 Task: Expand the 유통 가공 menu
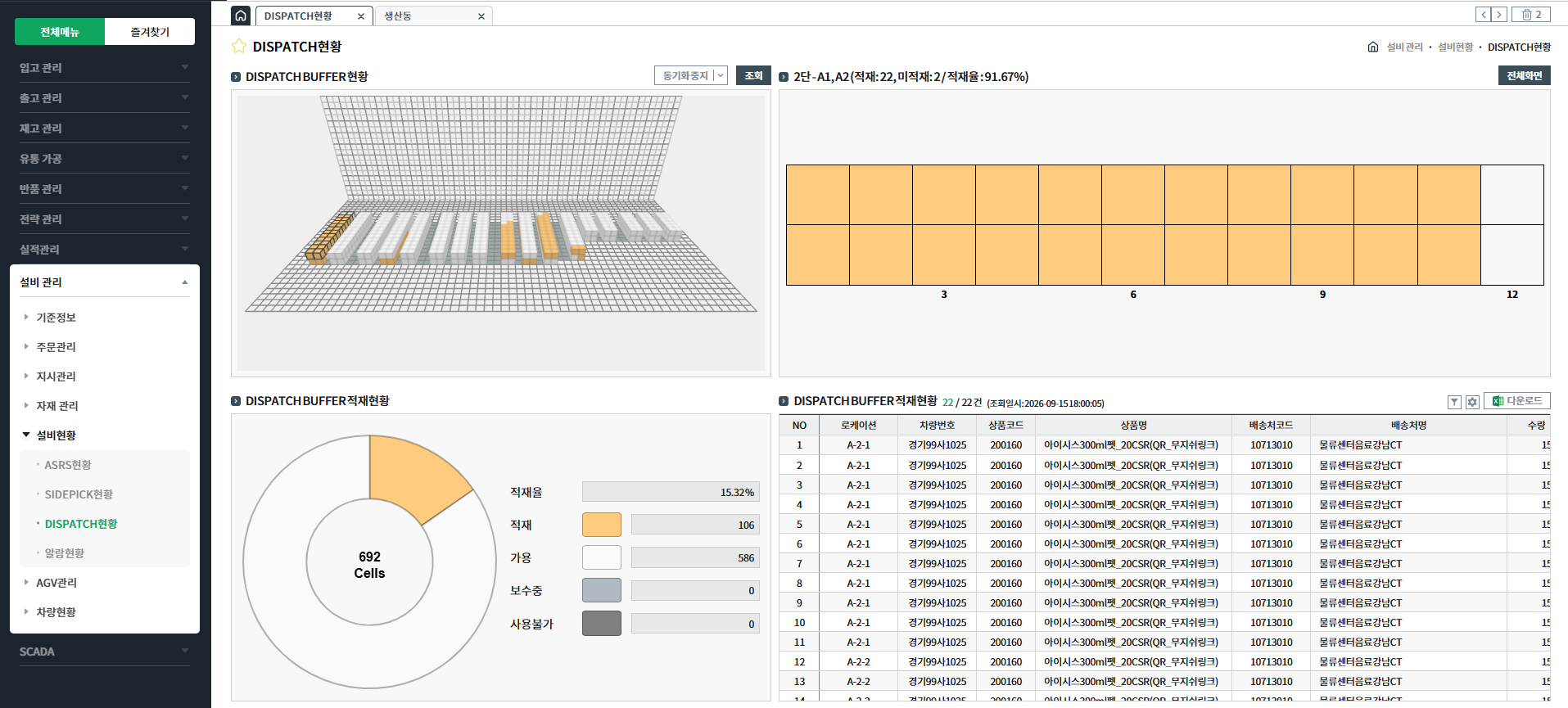point(105,159)
